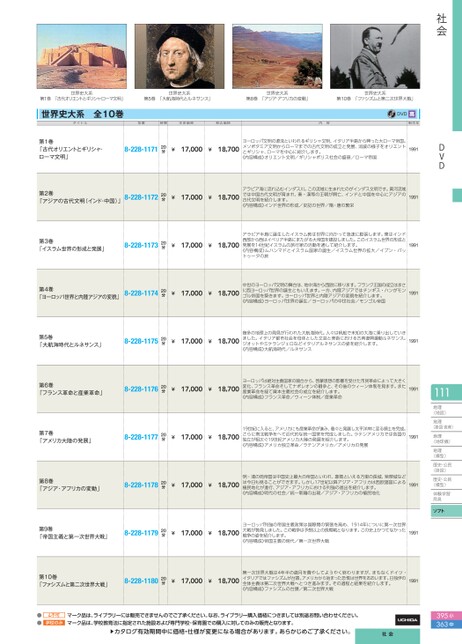Screen dimensions: 462x644
Task: Click the duration mark beside code 8-228-1171
Action: (163, 149)
